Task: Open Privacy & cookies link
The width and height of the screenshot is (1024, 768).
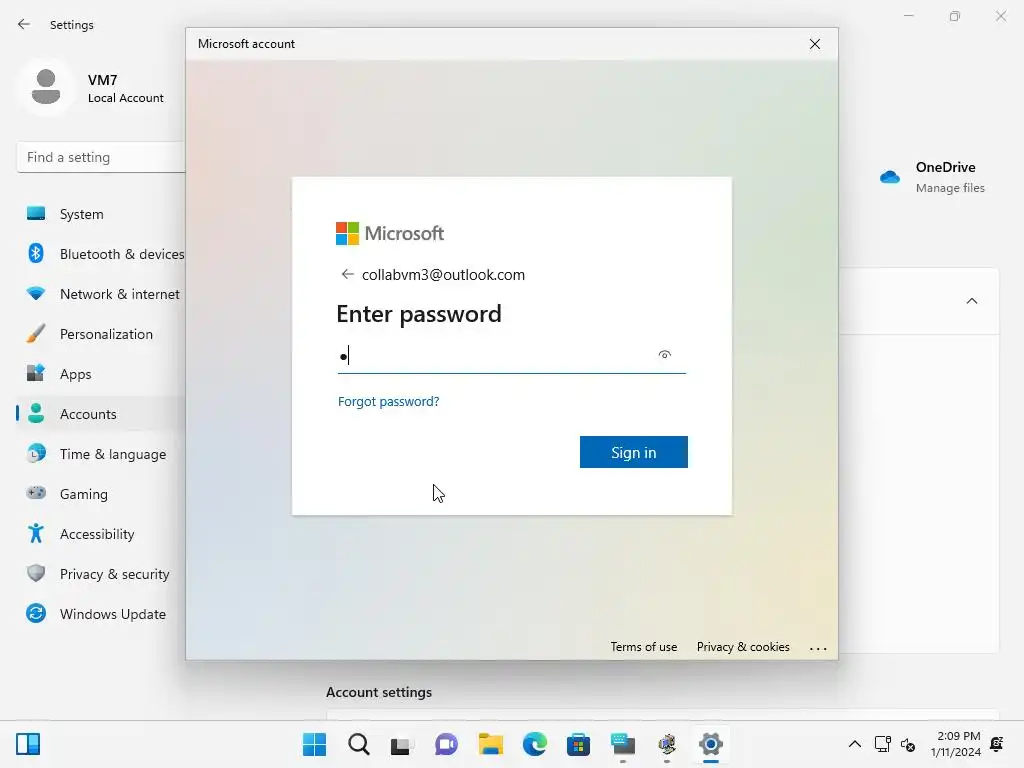Action: tap(743, 647)
